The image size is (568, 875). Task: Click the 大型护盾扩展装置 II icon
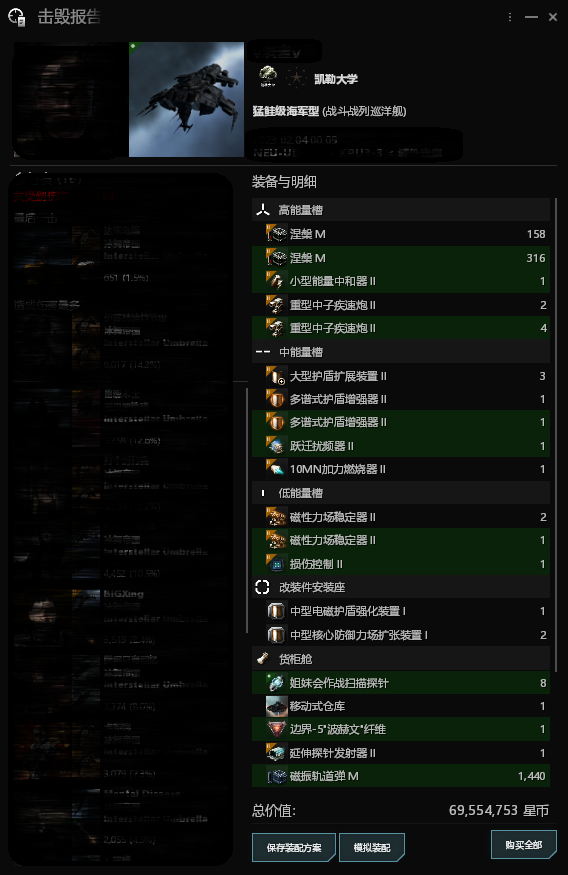(276, 376)
